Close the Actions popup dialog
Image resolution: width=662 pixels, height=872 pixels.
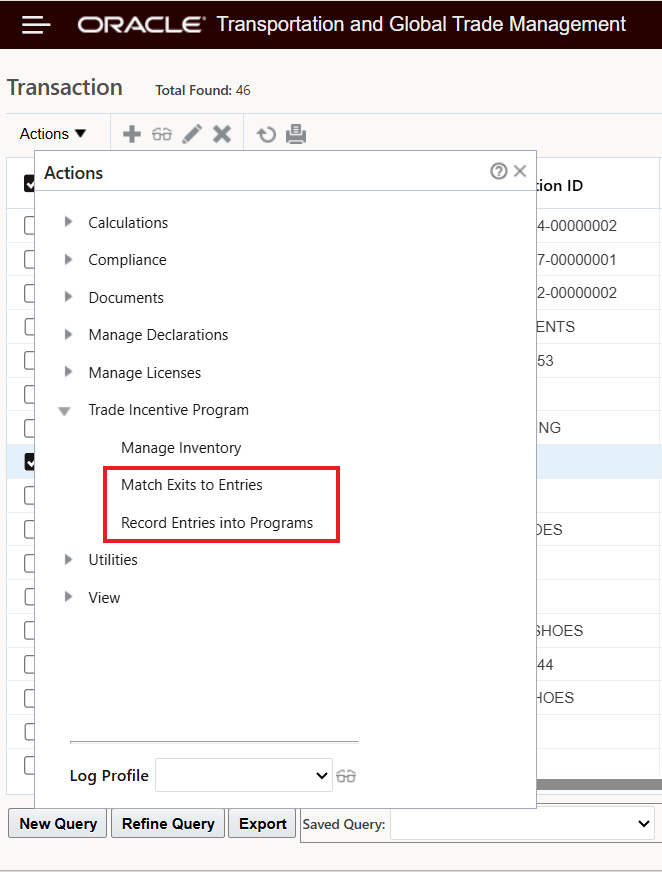pos(520,171)
